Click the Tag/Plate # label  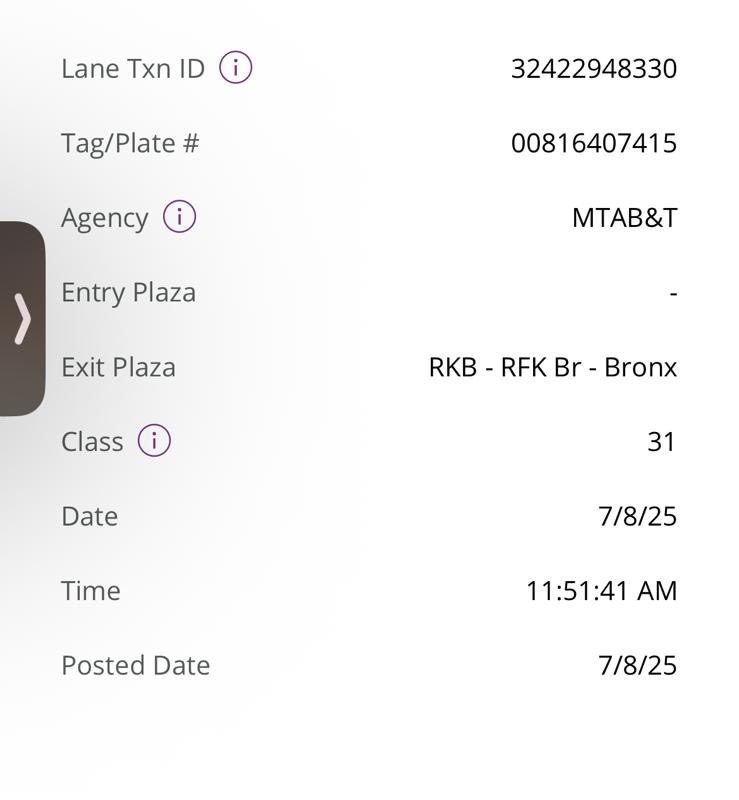click(x=130, y=143)
